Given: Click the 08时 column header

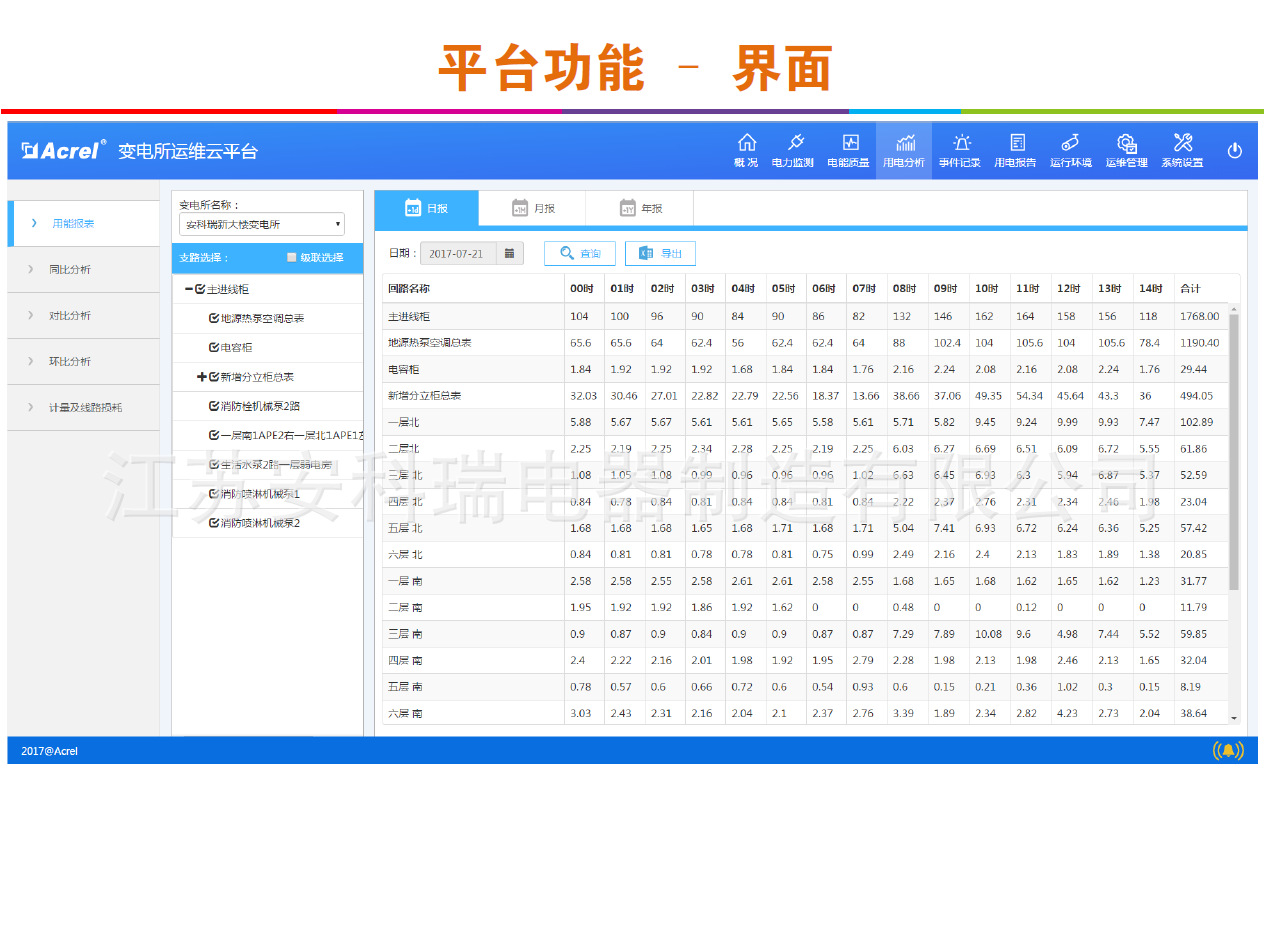Looking at the screenshot, I should pos(905,288).
